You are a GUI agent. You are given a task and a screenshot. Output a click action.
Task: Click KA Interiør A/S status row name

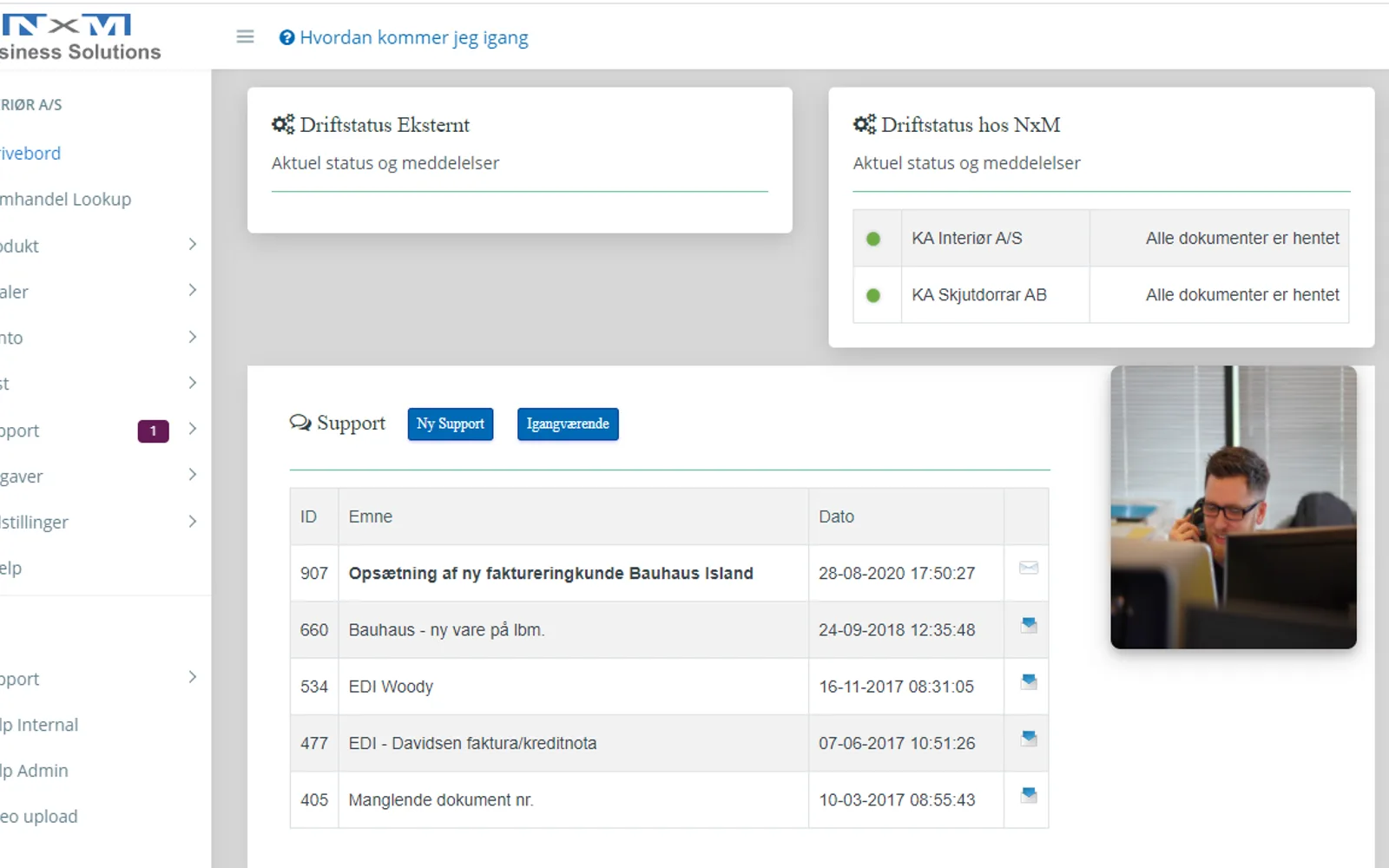tap(967, 238)
